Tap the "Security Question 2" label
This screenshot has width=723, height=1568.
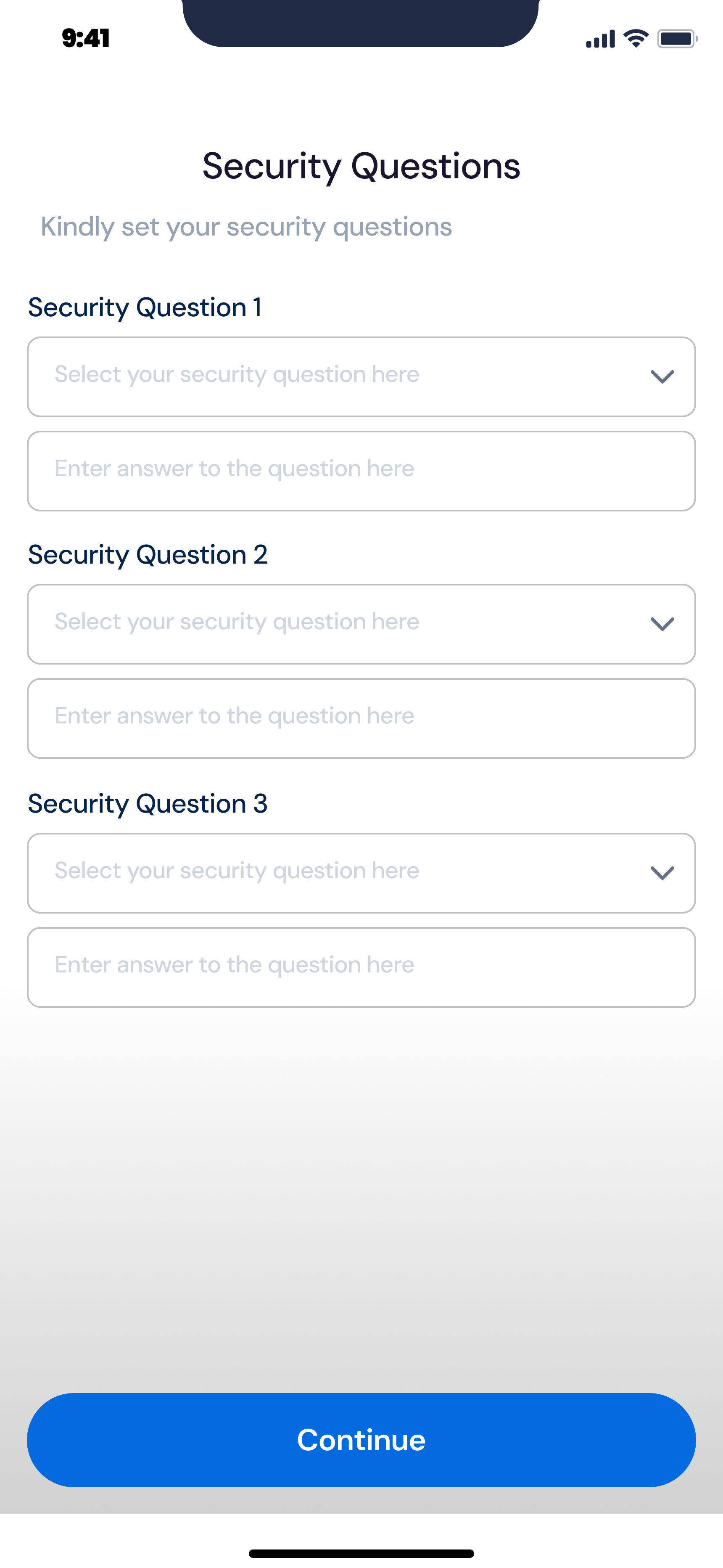pyautogui.click(x=148, y=554)
